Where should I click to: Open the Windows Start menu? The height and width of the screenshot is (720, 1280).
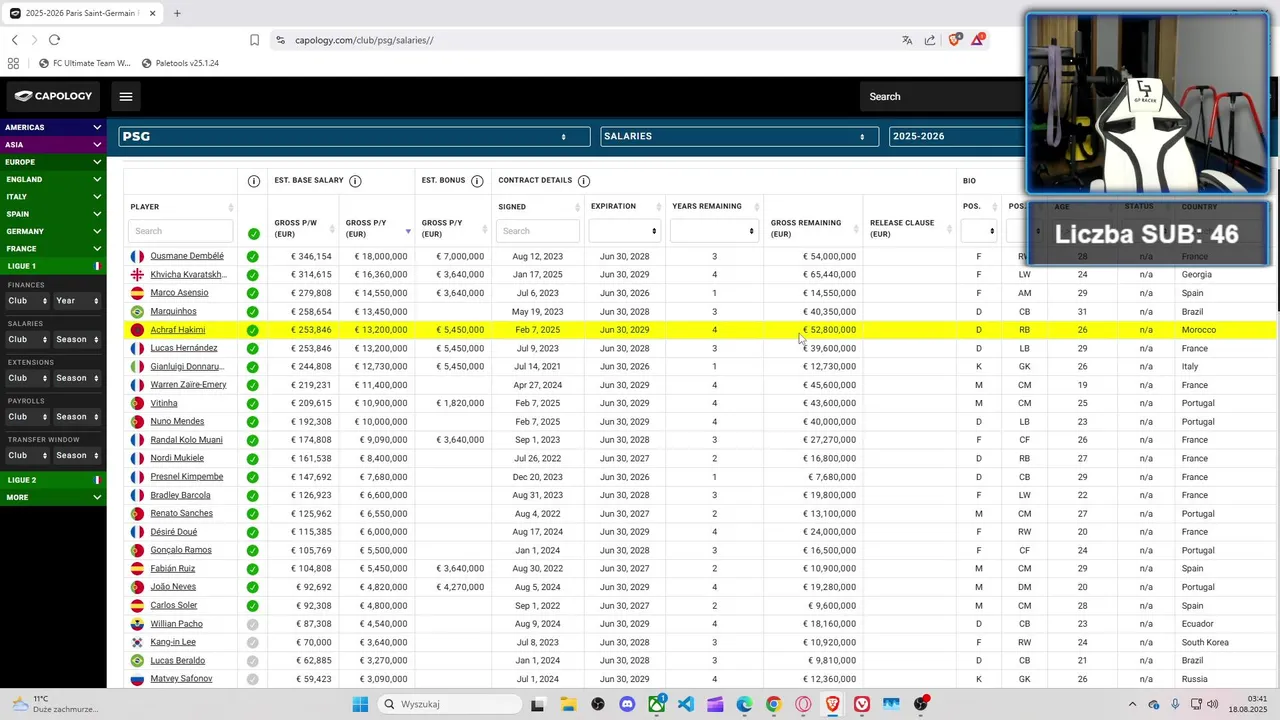(360, 704)
